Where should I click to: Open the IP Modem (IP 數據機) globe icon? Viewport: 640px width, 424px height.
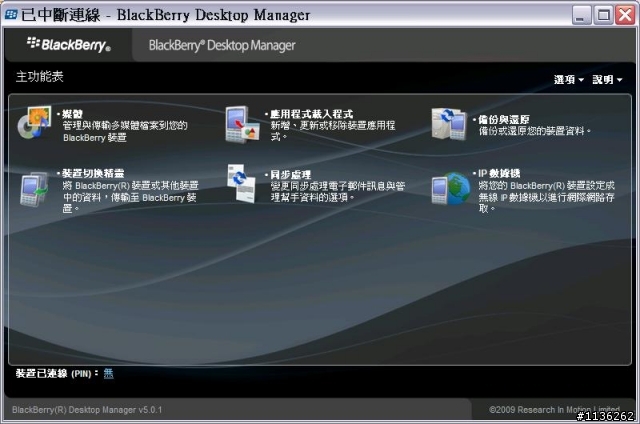(x=449, y=187)
